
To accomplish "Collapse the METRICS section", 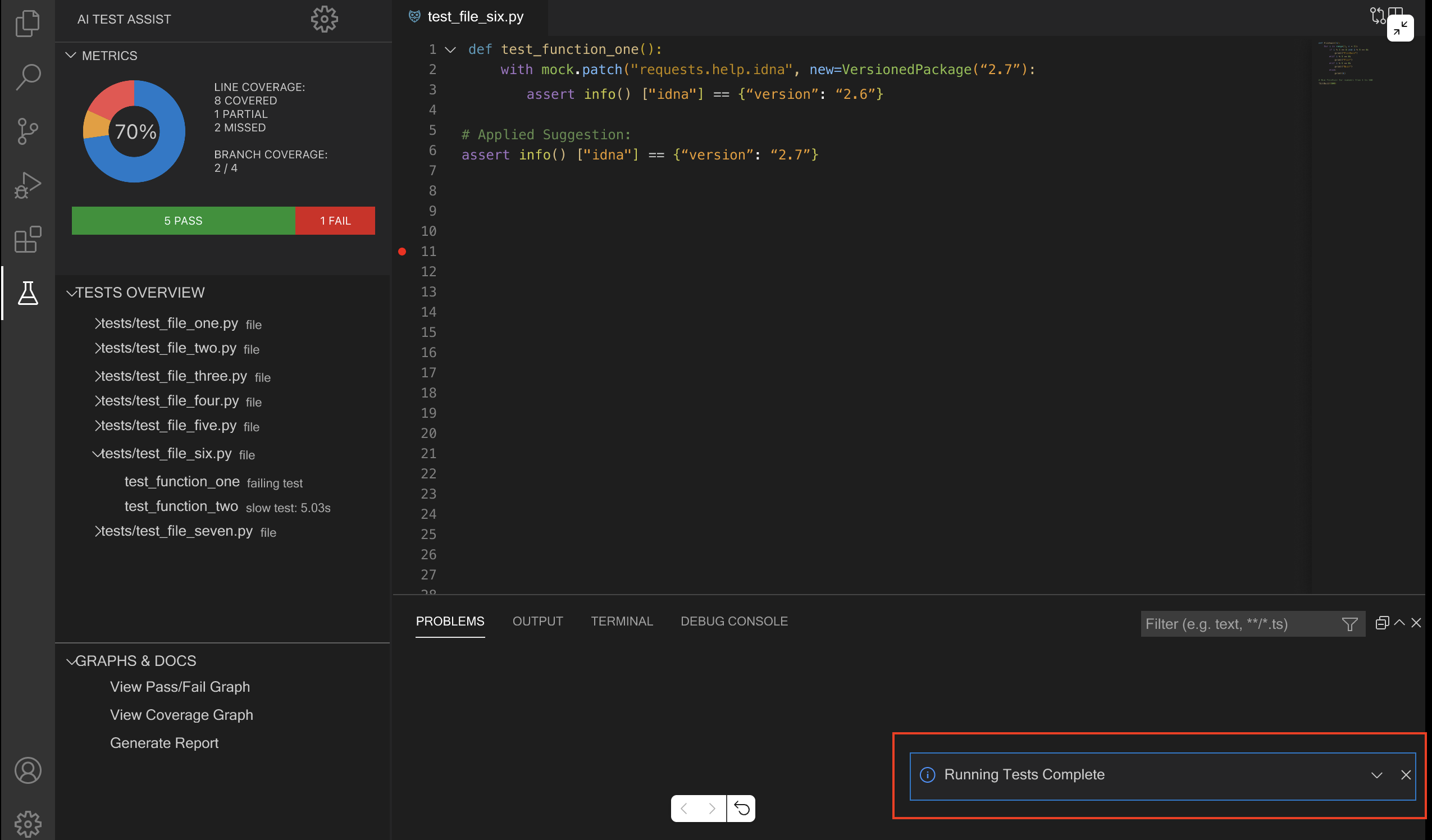I will [x=71, y=55].
